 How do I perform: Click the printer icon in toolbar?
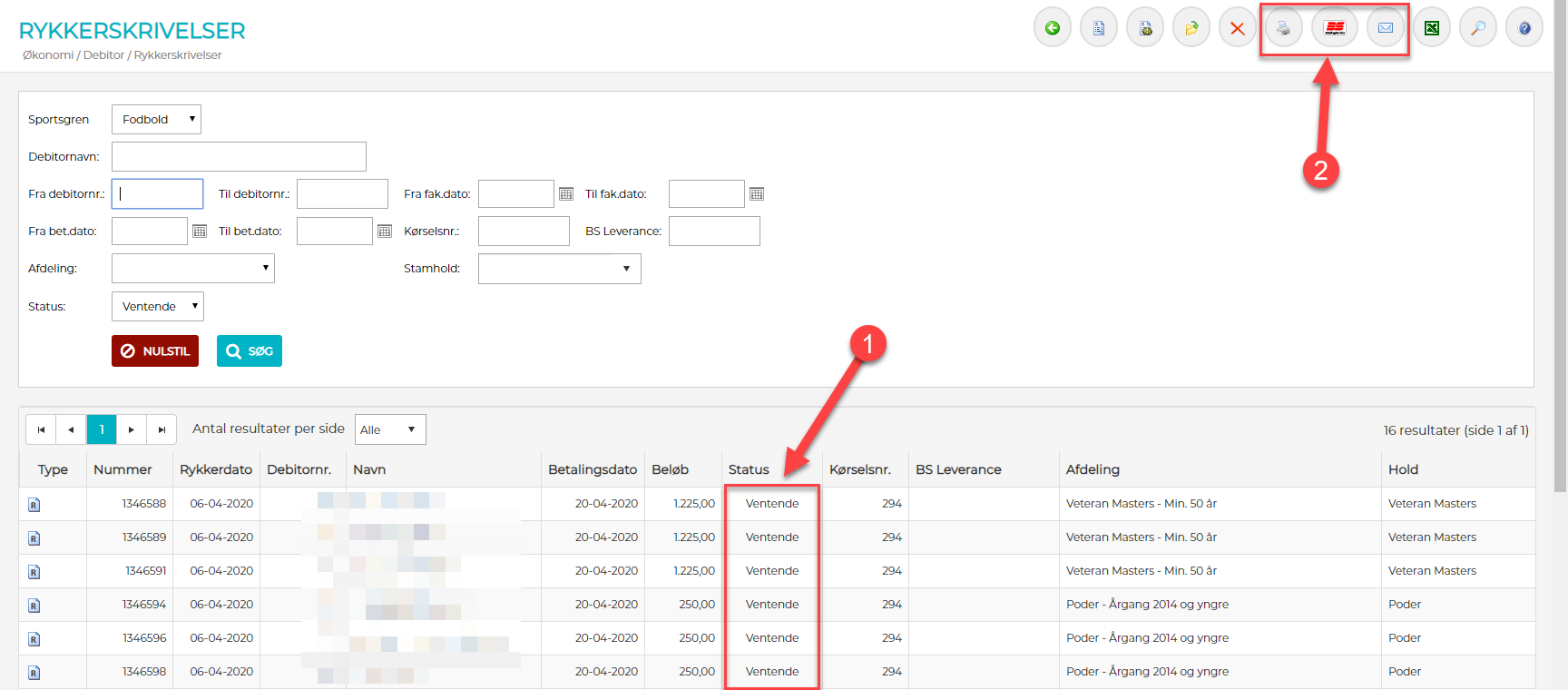pos(1283,28)
